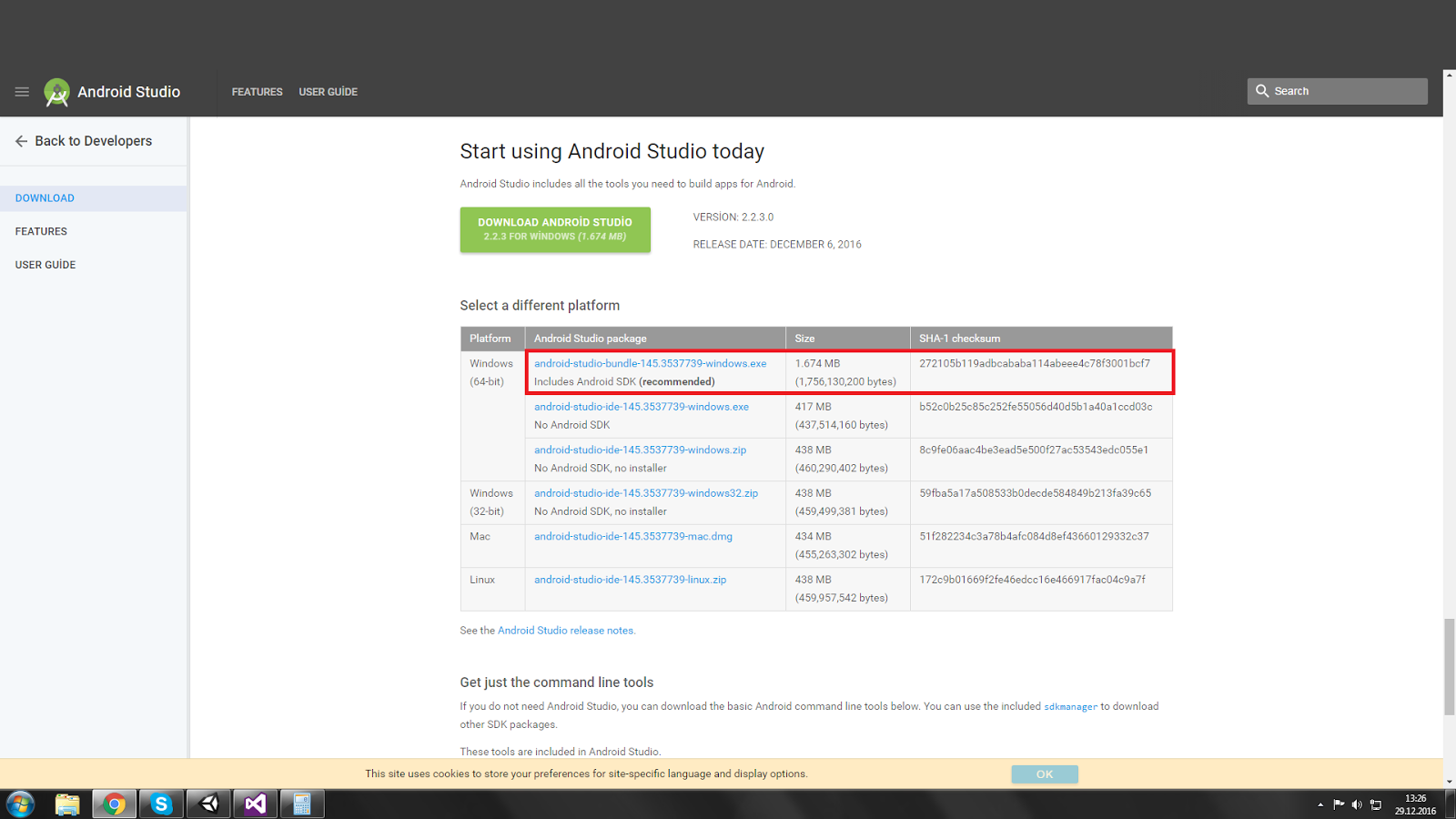The height and width of the screenshot is (819, 1456).
Task: Click the Android Studio package column header
Action: pyautogui.click(x=655, y=339)
